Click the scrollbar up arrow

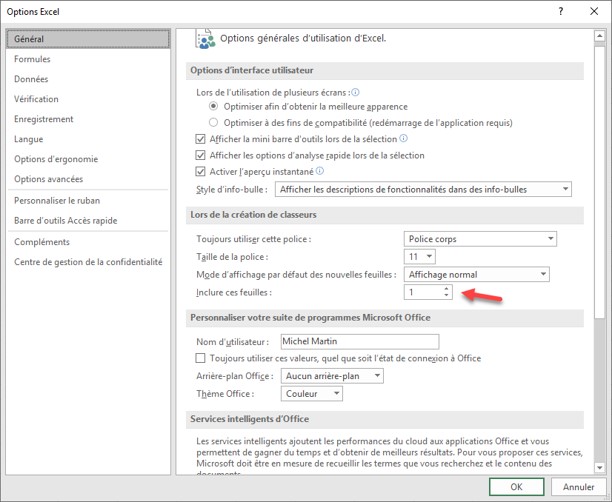599,36
